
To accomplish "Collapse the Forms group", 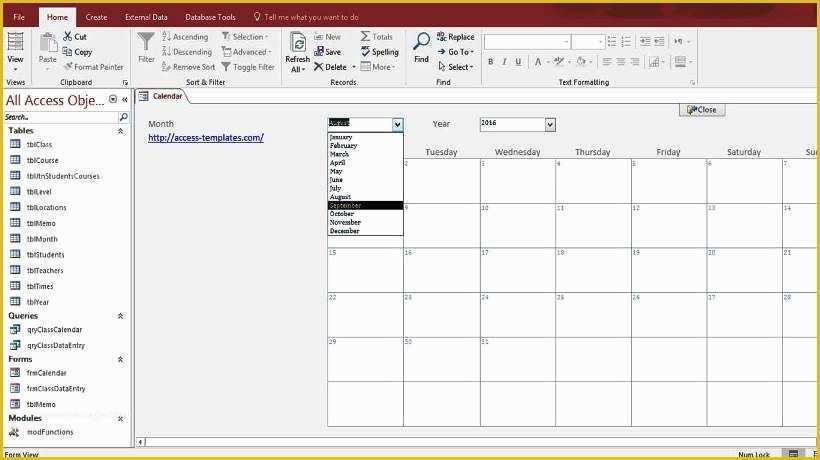I will 120,359.
